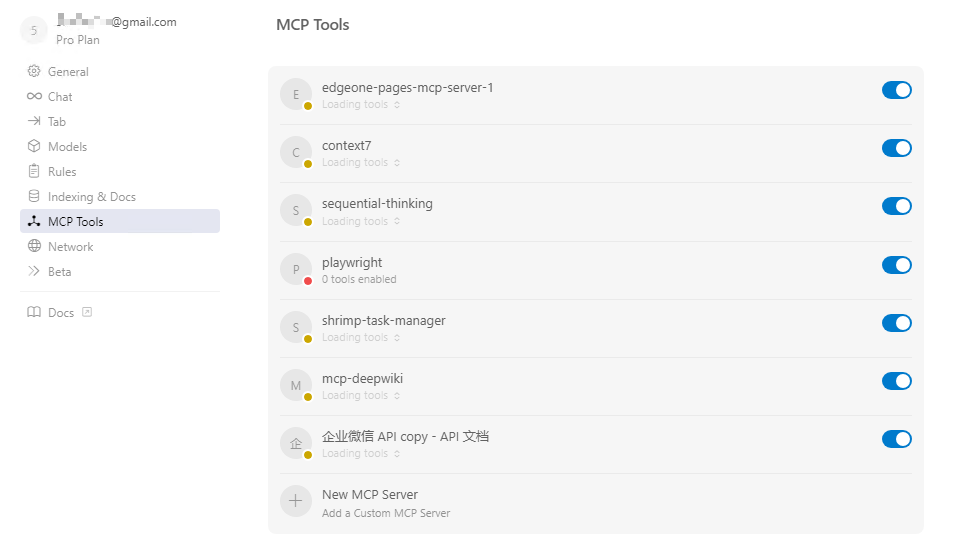
Task: Expand the sequential-thinking tools list
Action: click(397, 222)
